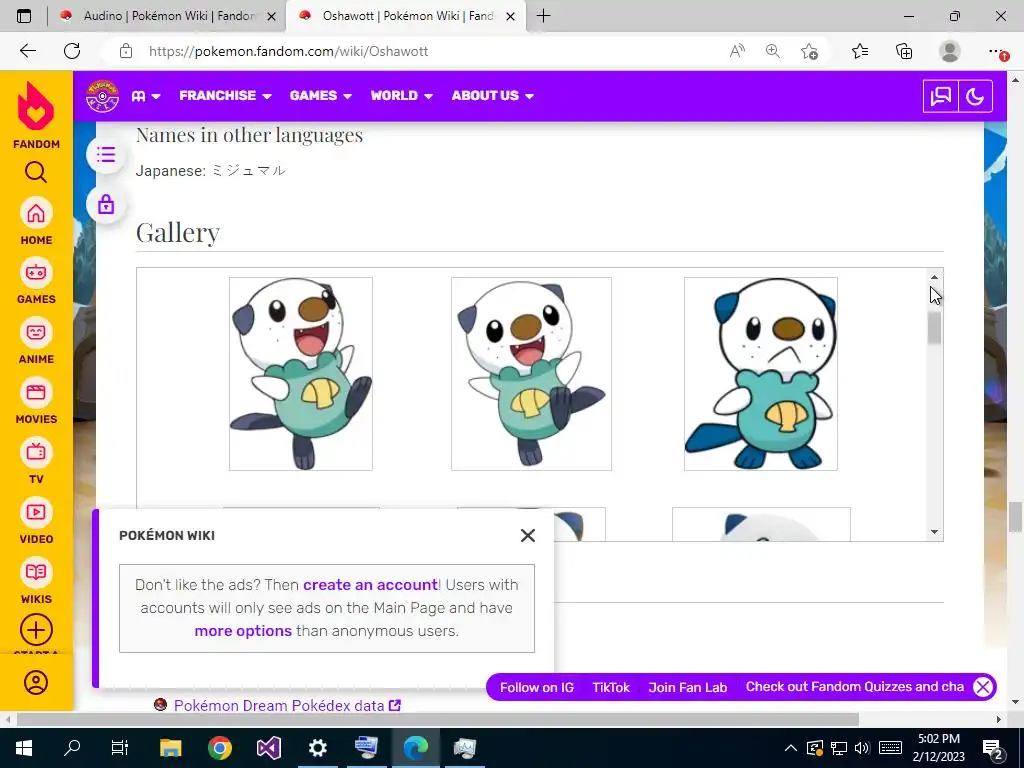
Task: Add this page to favorites star
Action: [x=809, y=51]
